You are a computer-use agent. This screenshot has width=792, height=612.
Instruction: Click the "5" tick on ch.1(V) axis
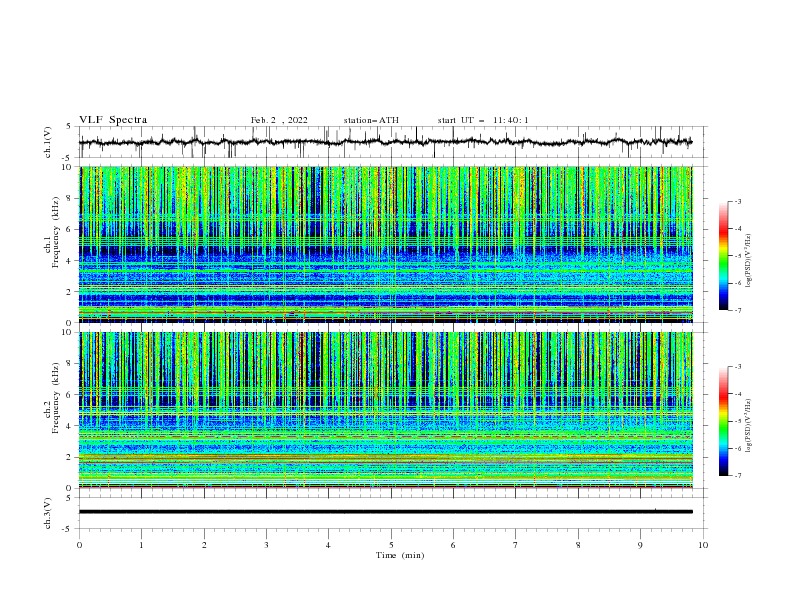pyautogui.click(x=69, y=126)
